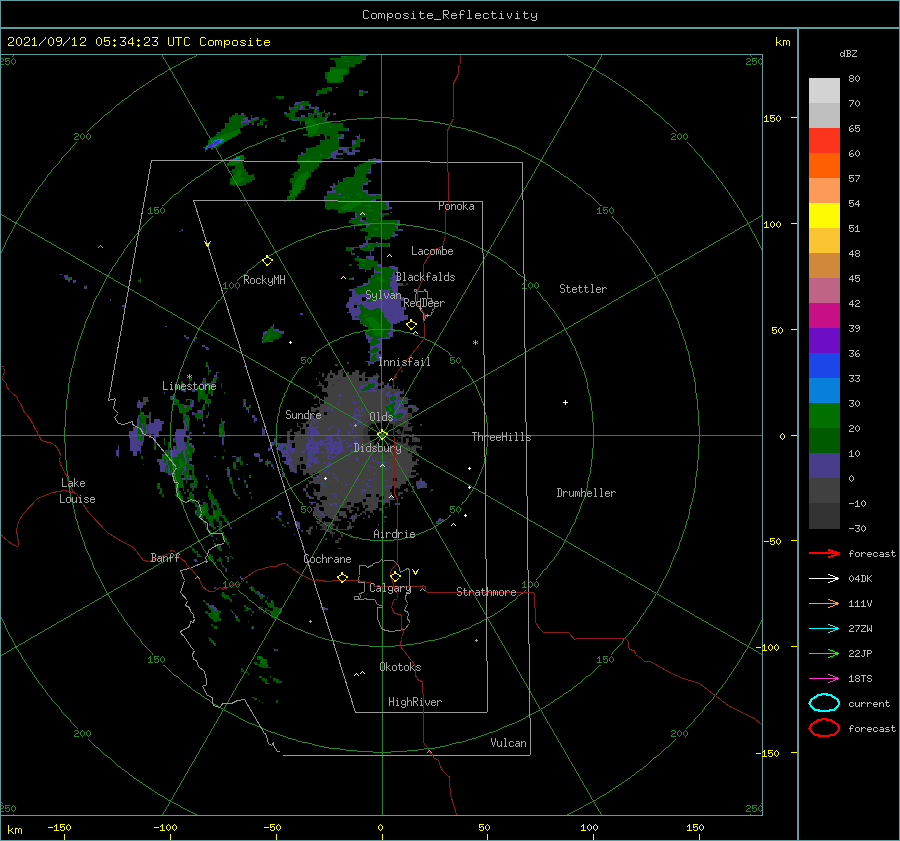Click the red forecast ellipse icon
This screenshot has width=900, height=841.
click(824, 728)
